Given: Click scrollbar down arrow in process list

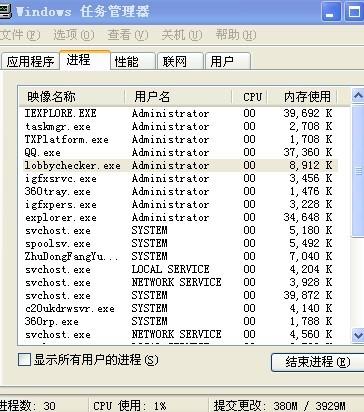Looking at the screenshot, I should pos(358,335).
